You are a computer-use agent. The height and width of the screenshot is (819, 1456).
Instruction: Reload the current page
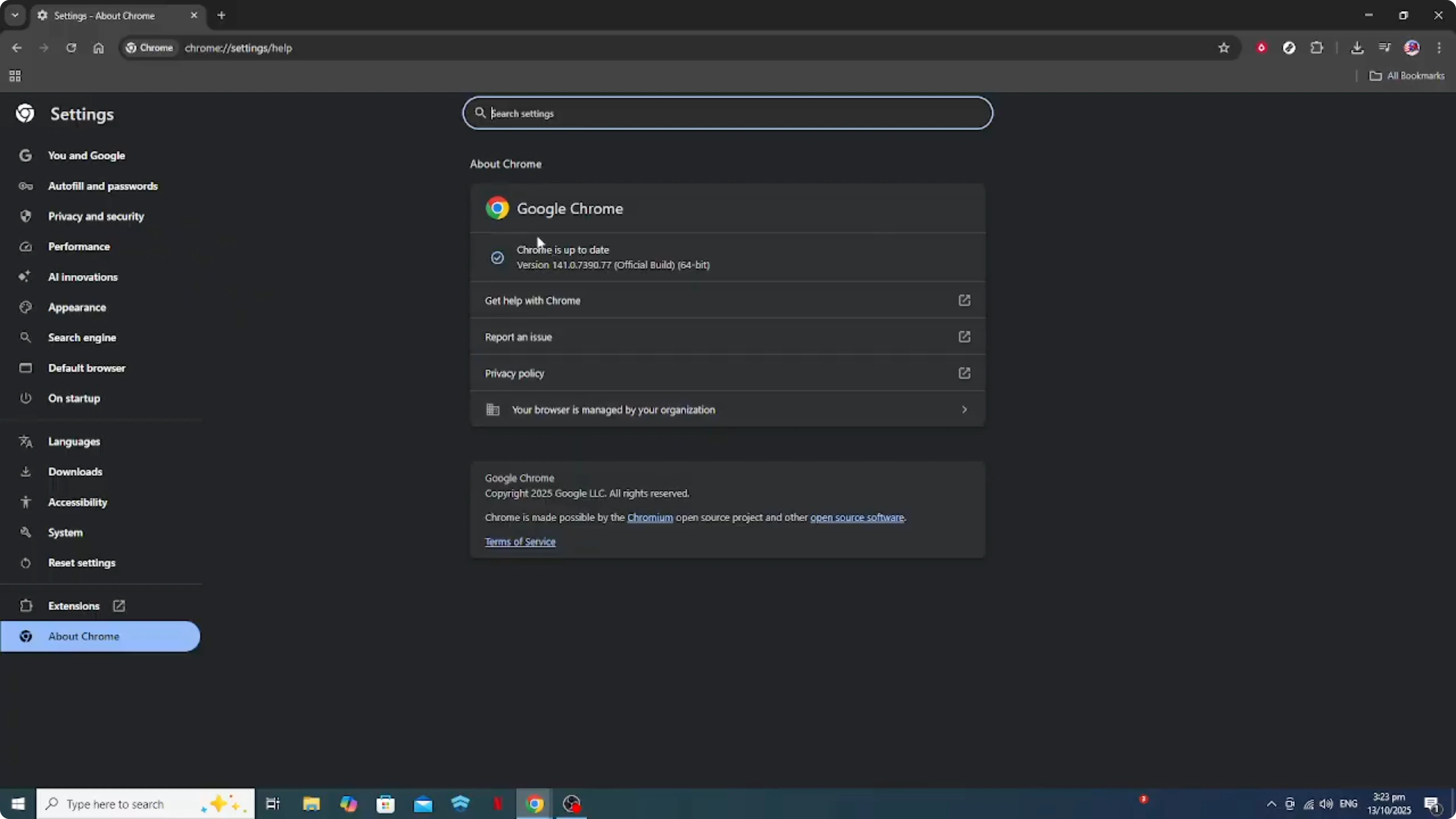[x=71, y=48]
